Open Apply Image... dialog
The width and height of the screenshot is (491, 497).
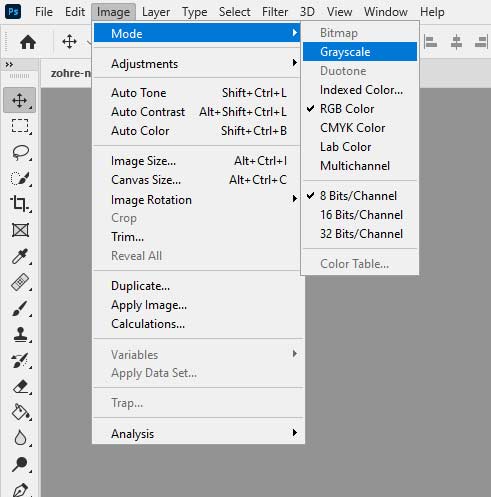tap(199, 304)
